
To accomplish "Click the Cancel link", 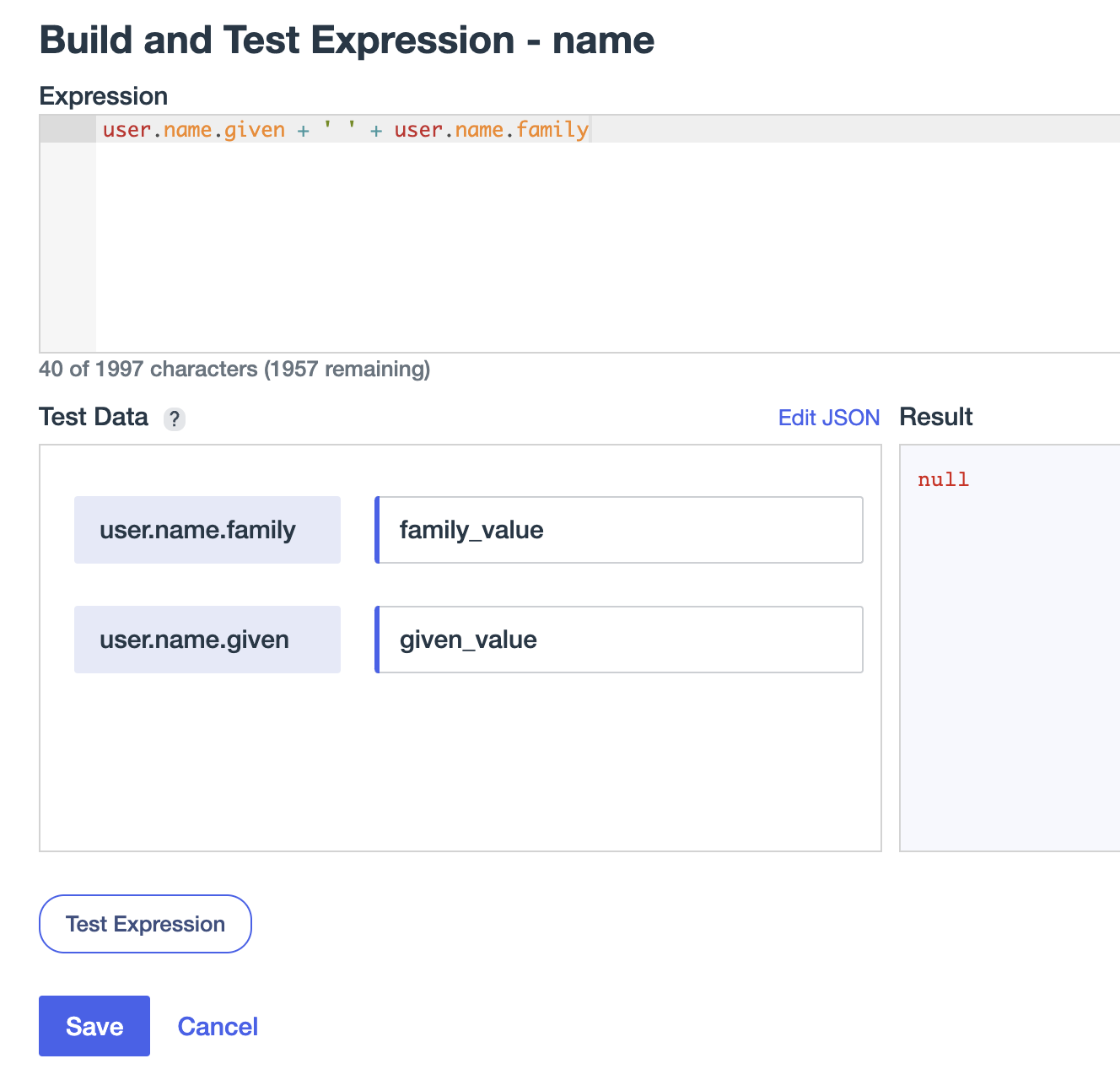I will 218,1026.
